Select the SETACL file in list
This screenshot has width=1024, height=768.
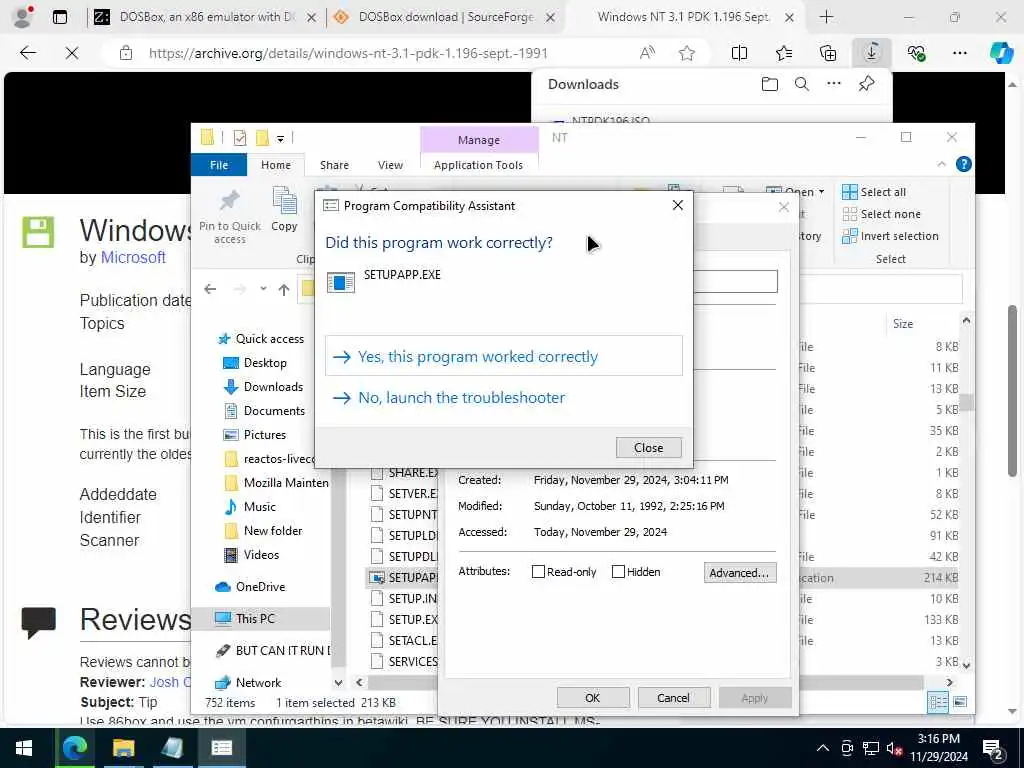tap(404, 641)
